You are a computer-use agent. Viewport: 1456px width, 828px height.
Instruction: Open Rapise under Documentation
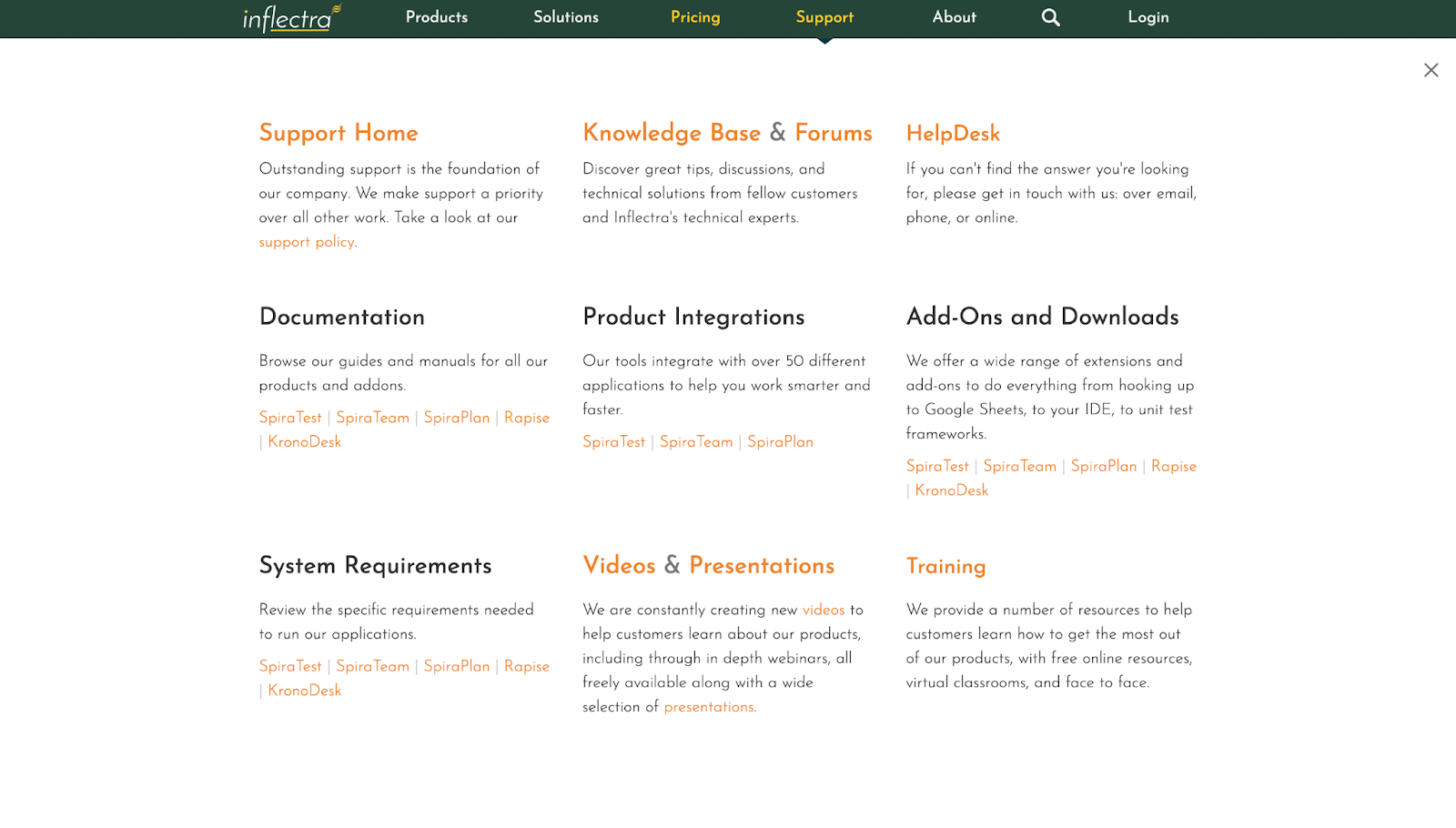click(x=527, y=418)
